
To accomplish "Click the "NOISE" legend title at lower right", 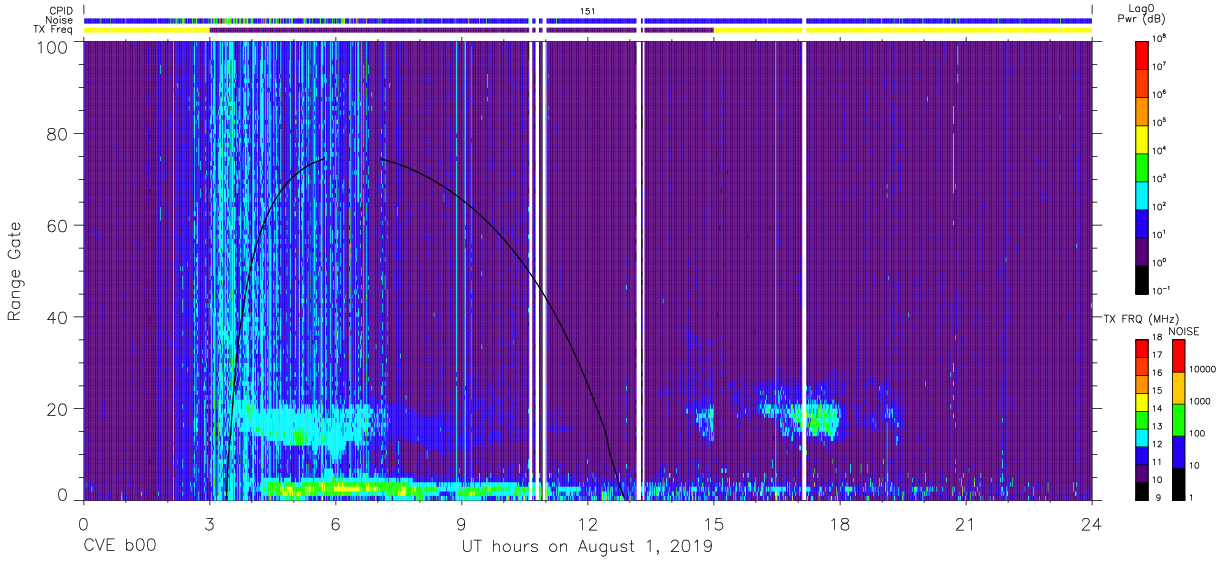I will pos(1183,330).
